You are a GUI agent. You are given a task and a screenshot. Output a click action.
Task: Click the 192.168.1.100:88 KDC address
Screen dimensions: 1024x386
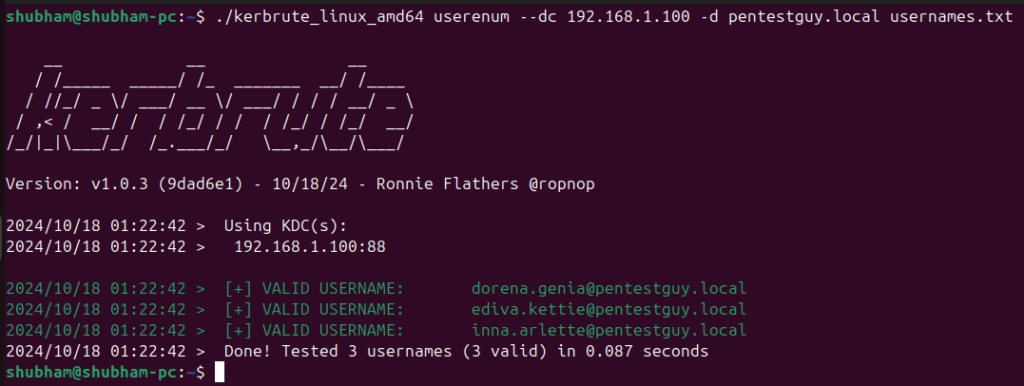coord(310,248)
